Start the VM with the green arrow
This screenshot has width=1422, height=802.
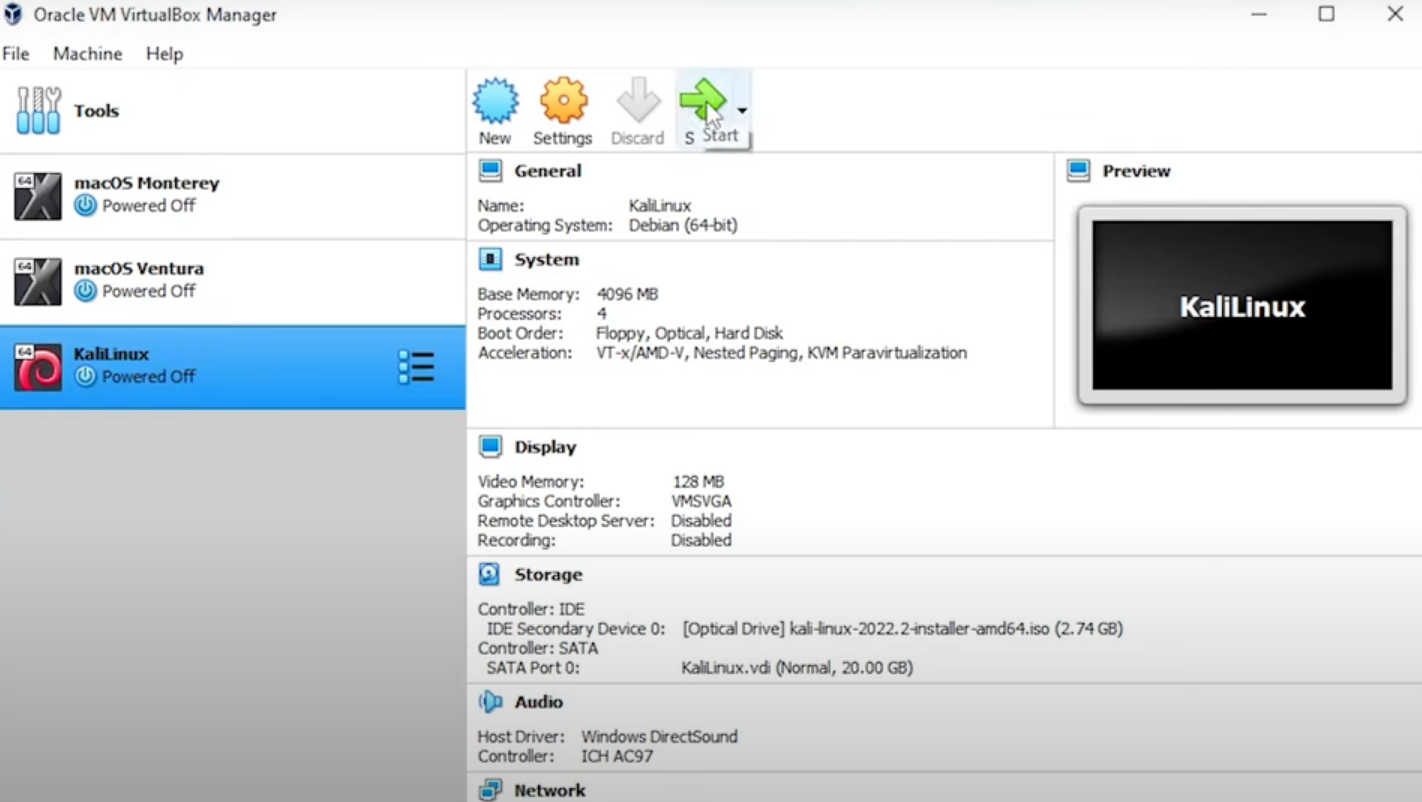[703, 101]
